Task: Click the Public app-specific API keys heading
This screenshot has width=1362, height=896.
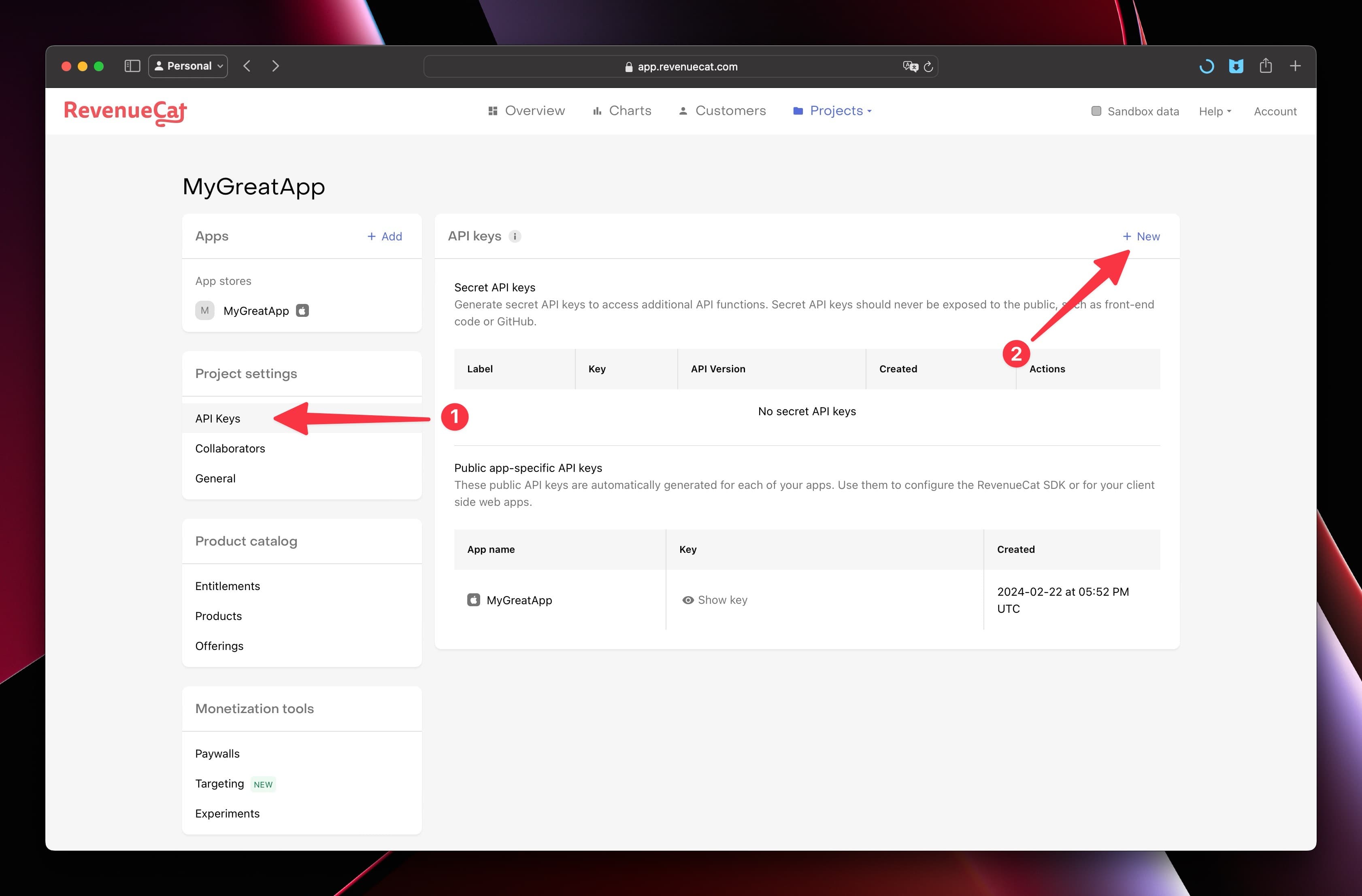Action: point(528,467)
